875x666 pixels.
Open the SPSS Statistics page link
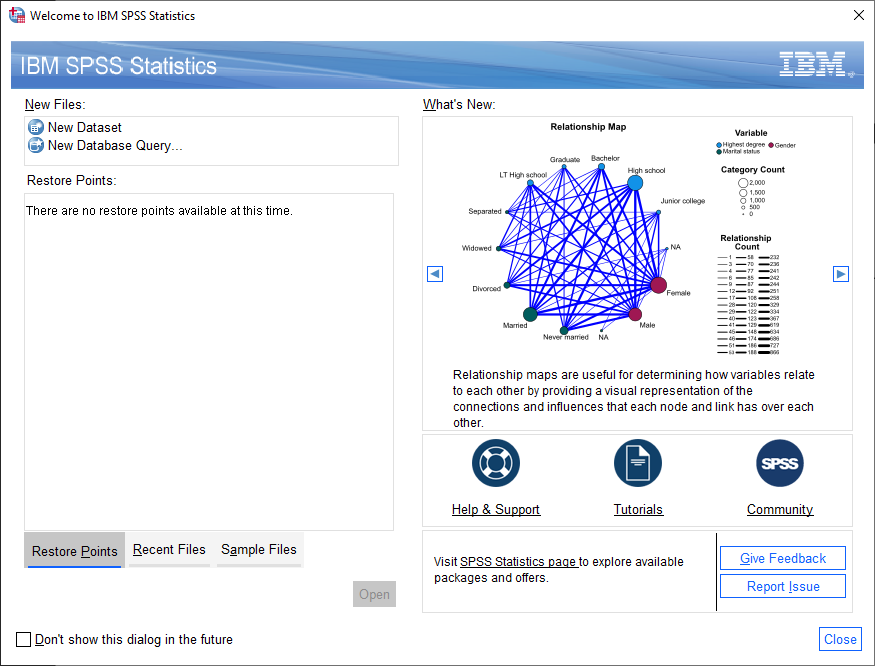pyautogui.click(x=519, y=562)
